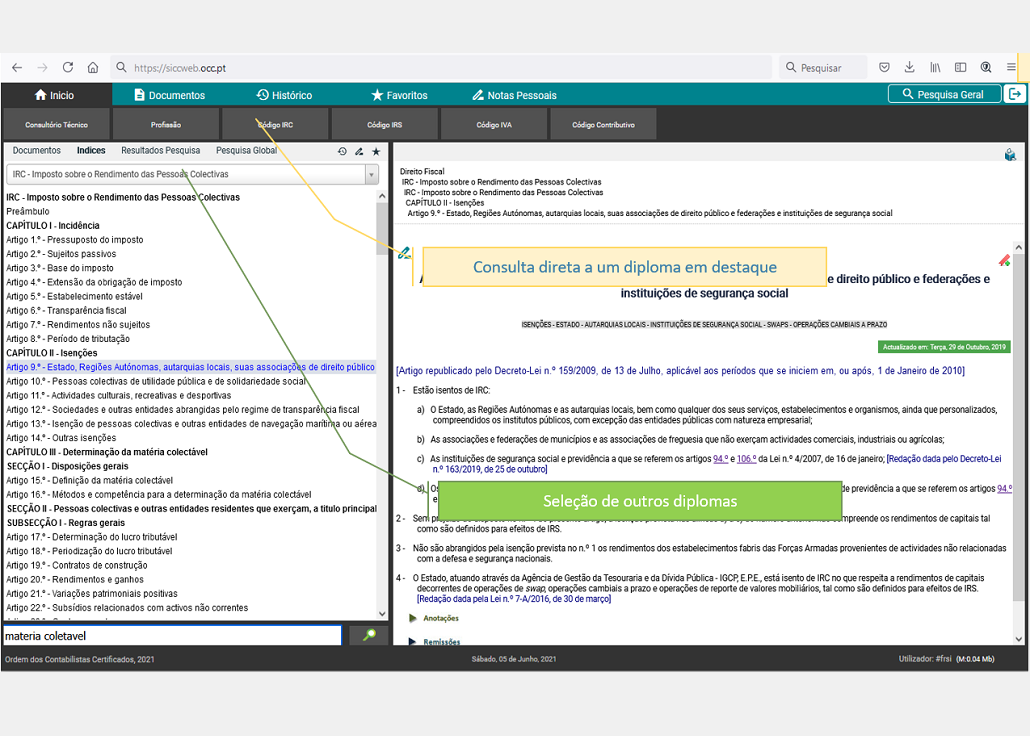1030x736 pixels.
Task: Open Artigo 17.º - Determinação do lucro tributável
Action: pyautogui.click(x=92, y=537)
